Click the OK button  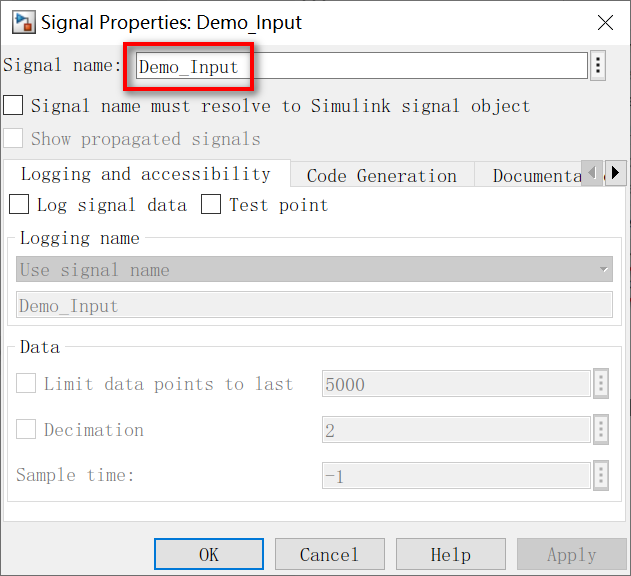[209, 554]
